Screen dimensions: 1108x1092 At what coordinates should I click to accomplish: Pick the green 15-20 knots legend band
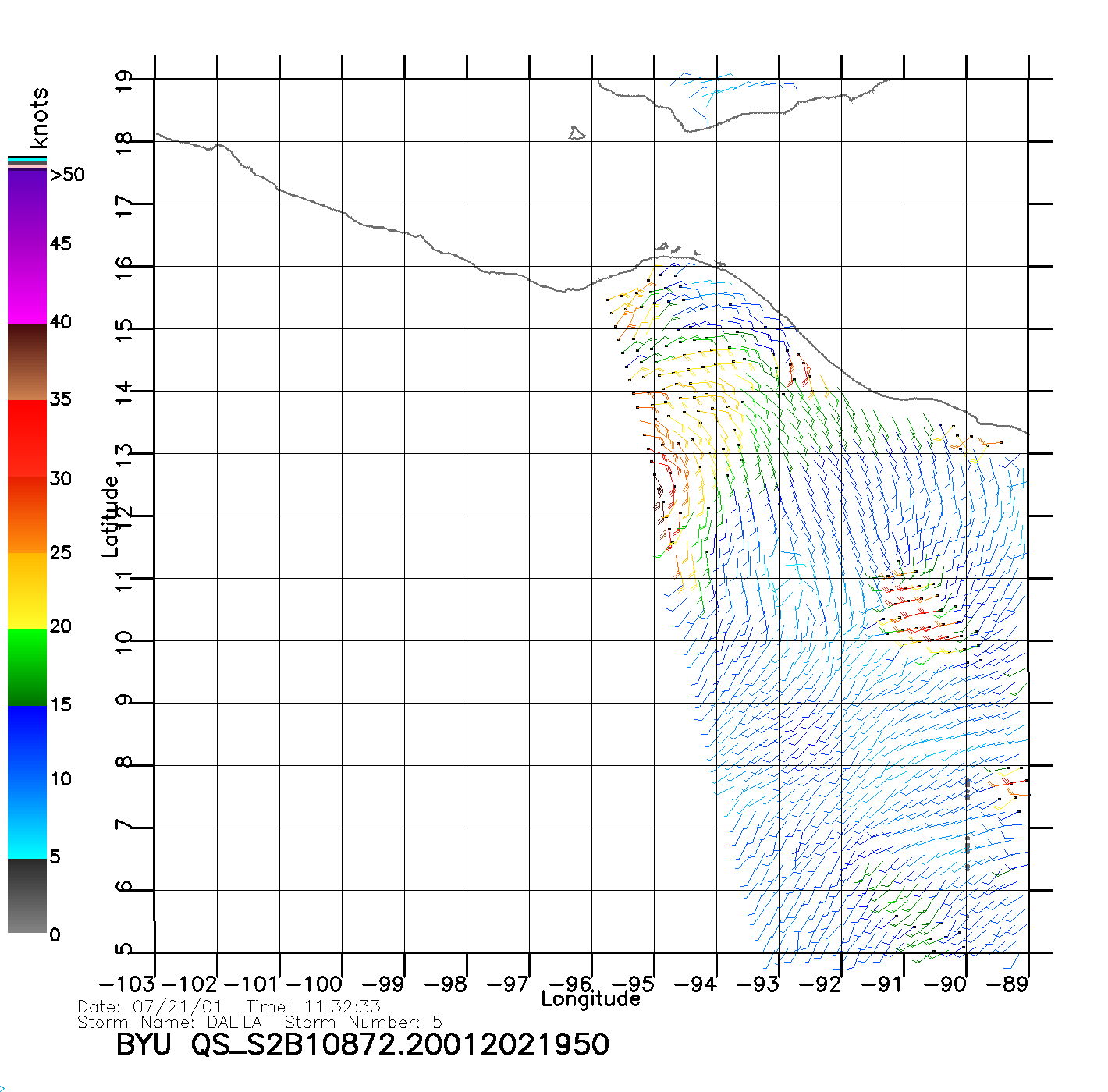27,667
